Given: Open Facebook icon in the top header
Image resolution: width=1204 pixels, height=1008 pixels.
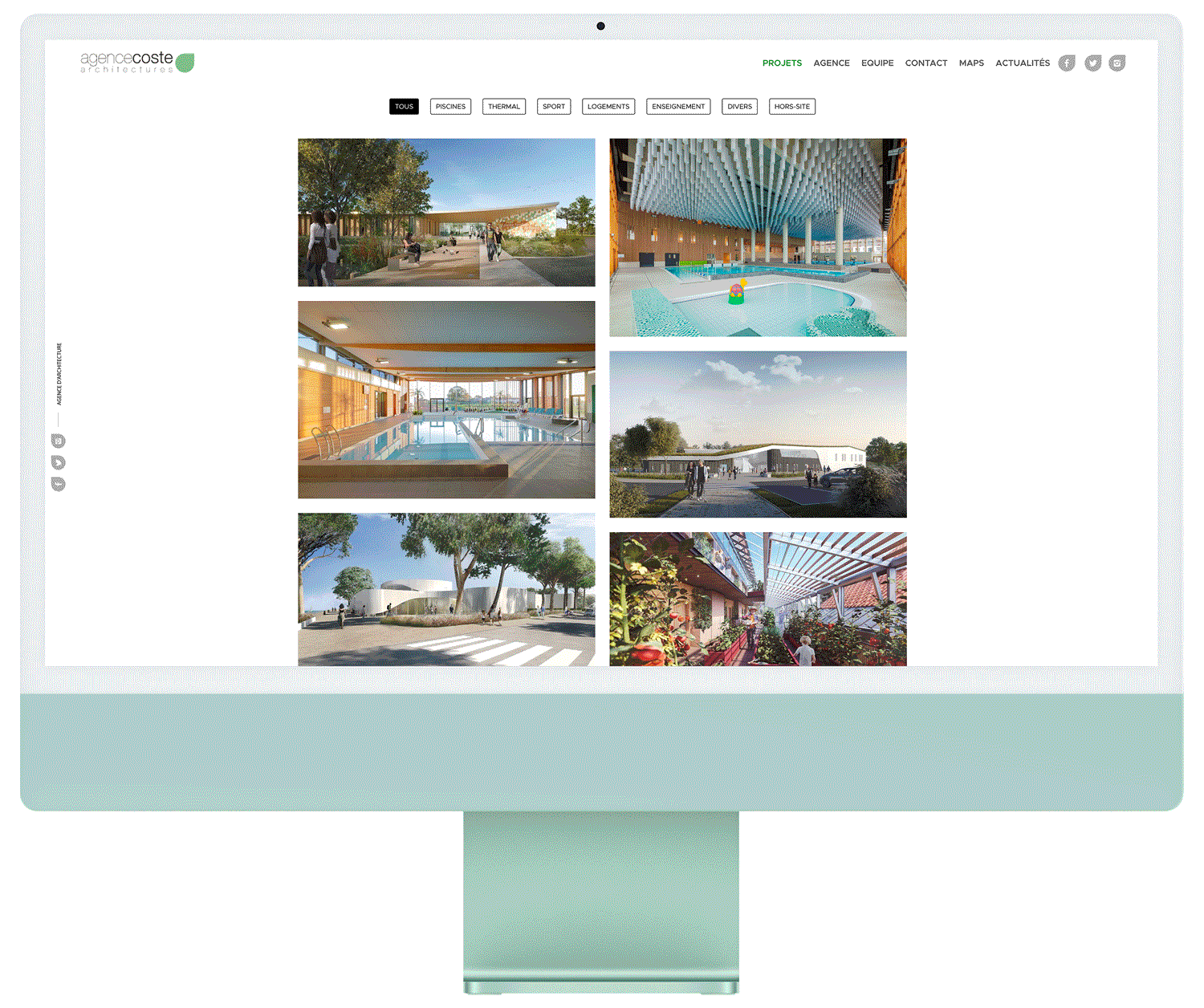Looking at the screenshot, I should [1067, 63].
